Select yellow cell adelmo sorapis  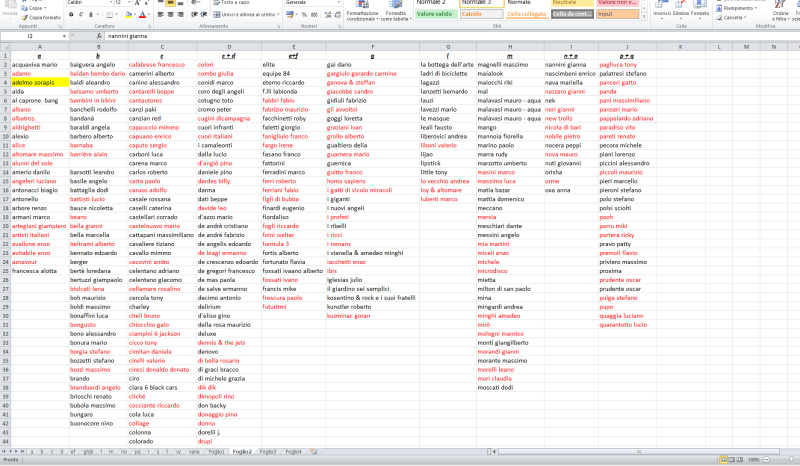40,83
